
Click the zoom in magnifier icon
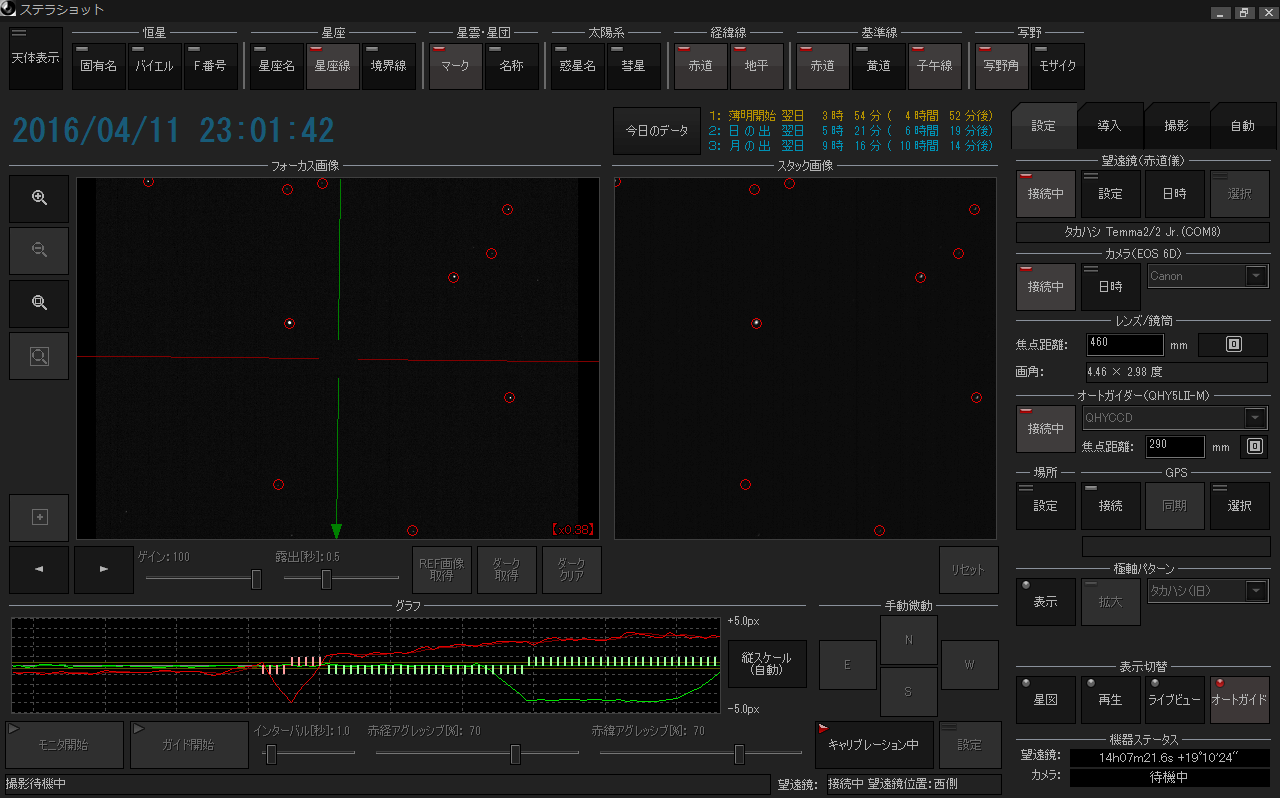point(39,198)
